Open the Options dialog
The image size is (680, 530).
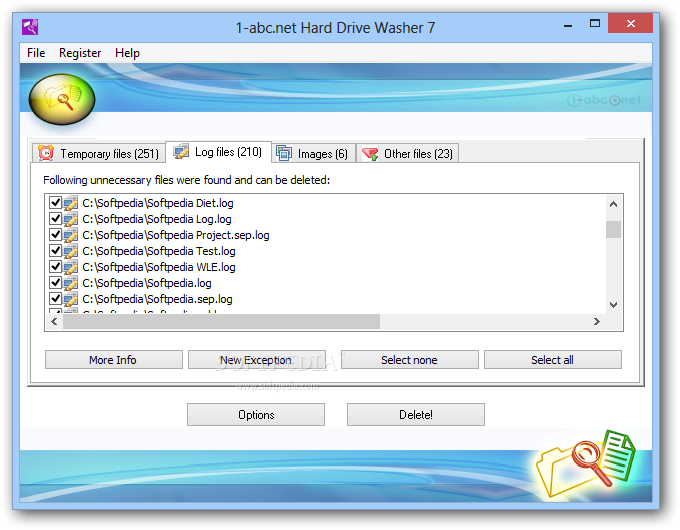[x=256, y=415]
